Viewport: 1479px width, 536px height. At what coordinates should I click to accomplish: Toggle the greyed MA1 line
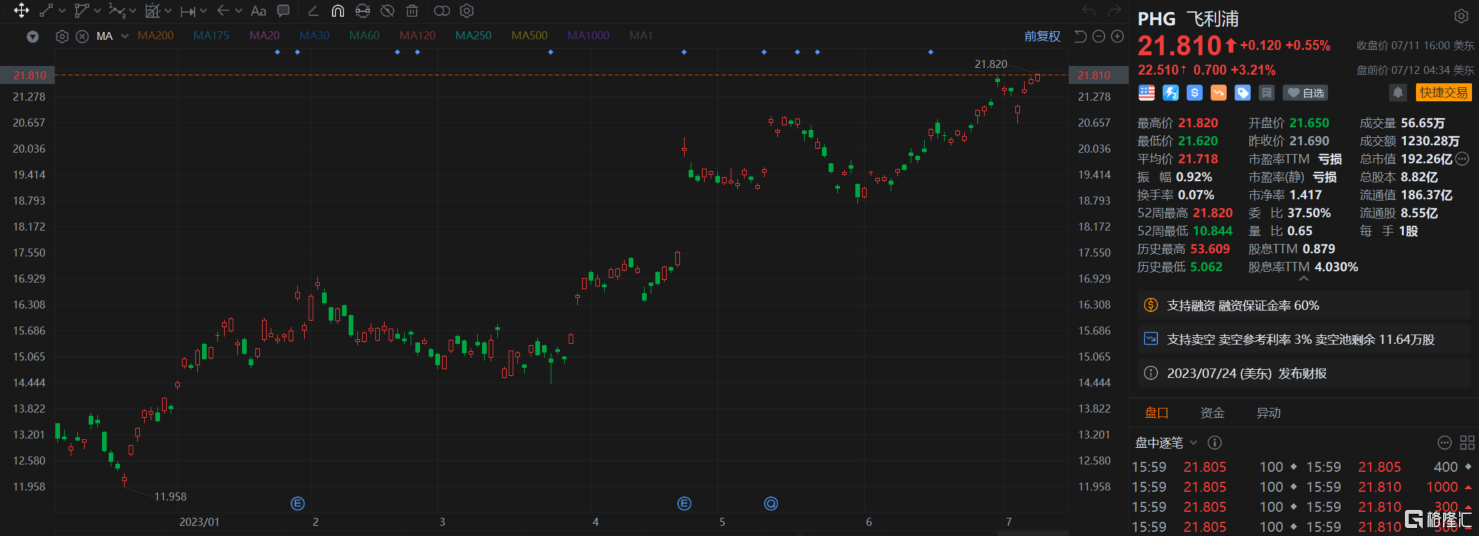pyautogui.click(x=641, y=36)
